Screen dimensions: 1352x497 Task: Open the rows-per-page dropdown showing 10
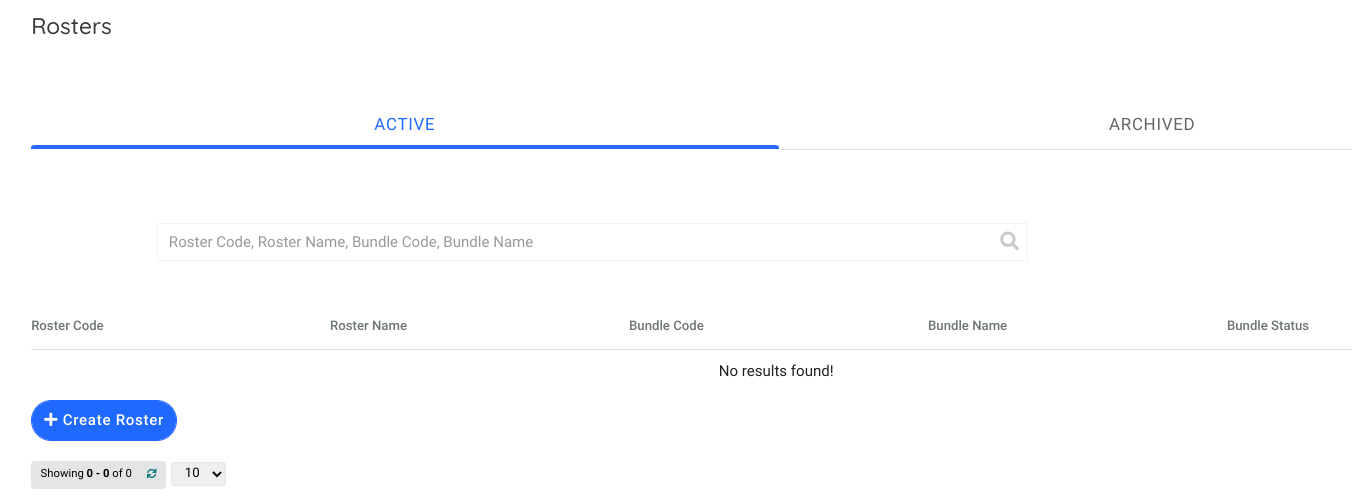198,473
